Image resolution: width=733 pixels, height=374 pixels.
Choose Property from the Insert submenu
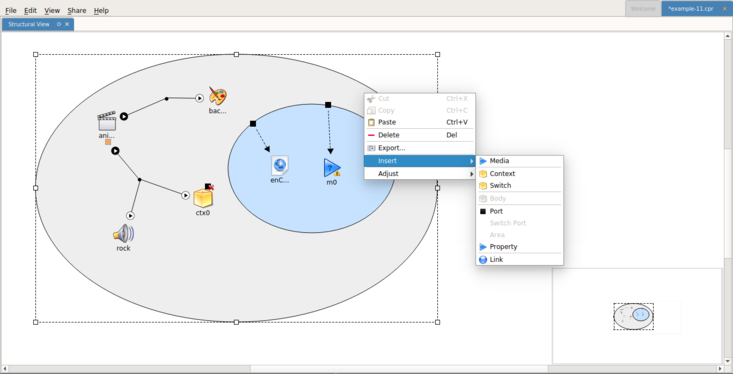[519, 246]
